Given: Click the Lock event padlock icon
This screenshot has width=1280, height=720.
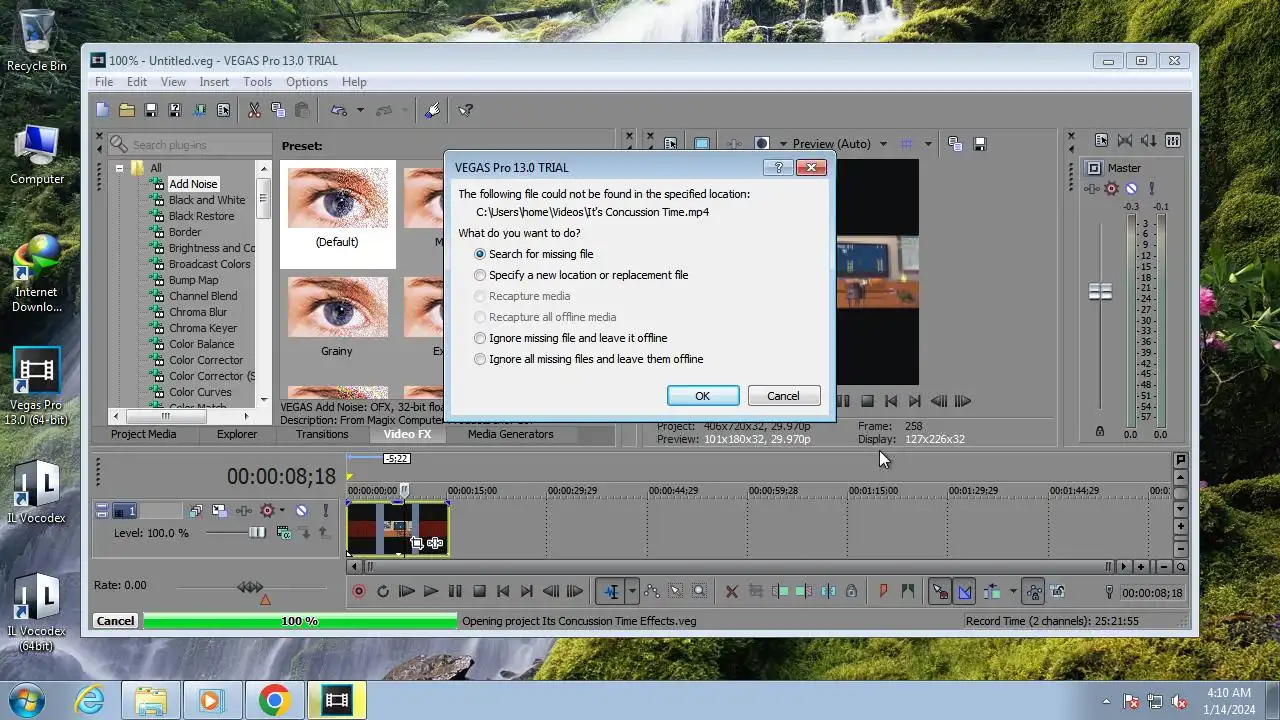Looking at the screenshot, I should pos(851,591).
